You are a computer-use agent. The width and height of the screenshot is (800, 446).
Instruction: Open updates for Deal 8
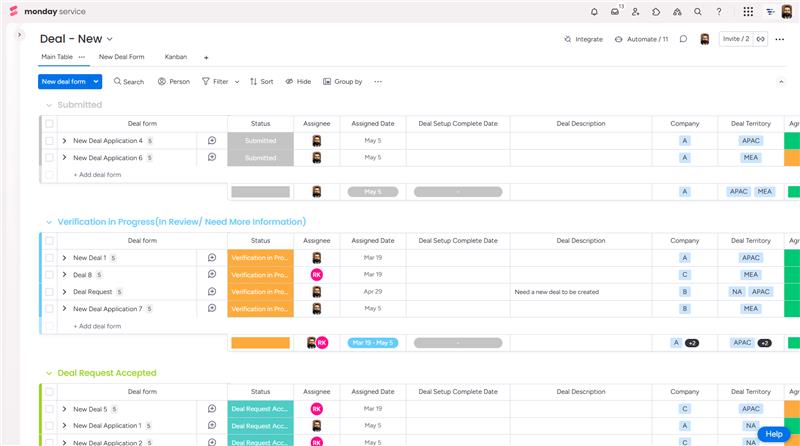[212, 275]
